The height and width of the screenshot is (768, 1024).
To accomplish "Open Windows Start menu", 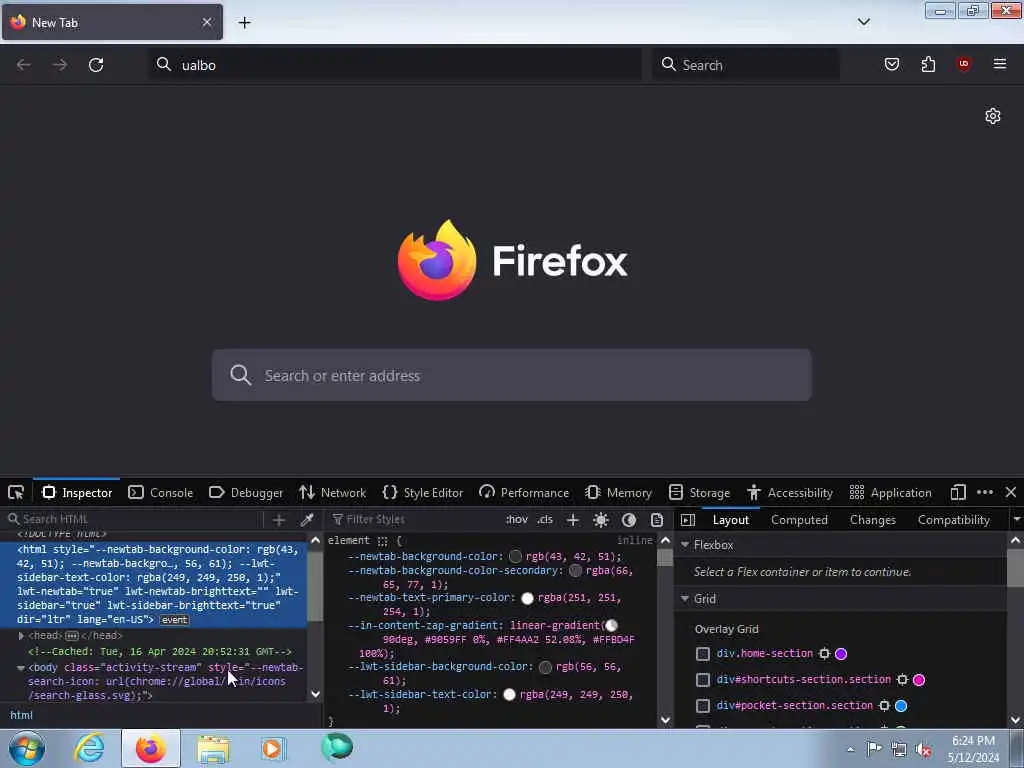I will pos(27,749).
